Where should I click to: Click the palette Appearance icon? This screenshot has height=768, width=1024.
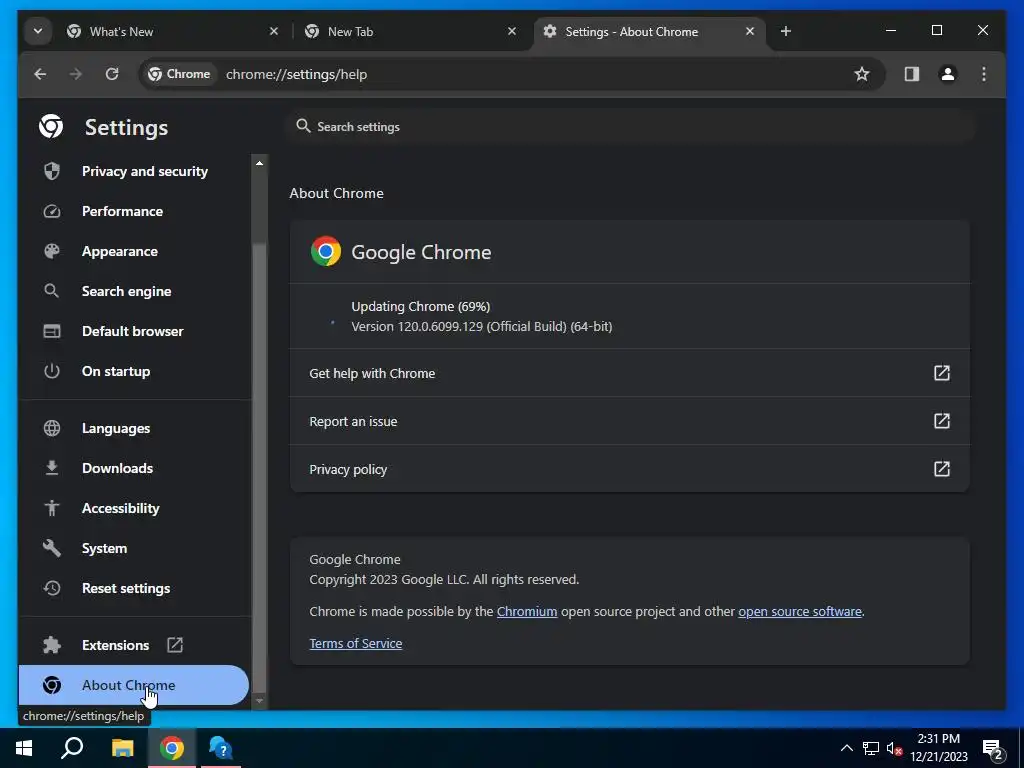(52, 251)
